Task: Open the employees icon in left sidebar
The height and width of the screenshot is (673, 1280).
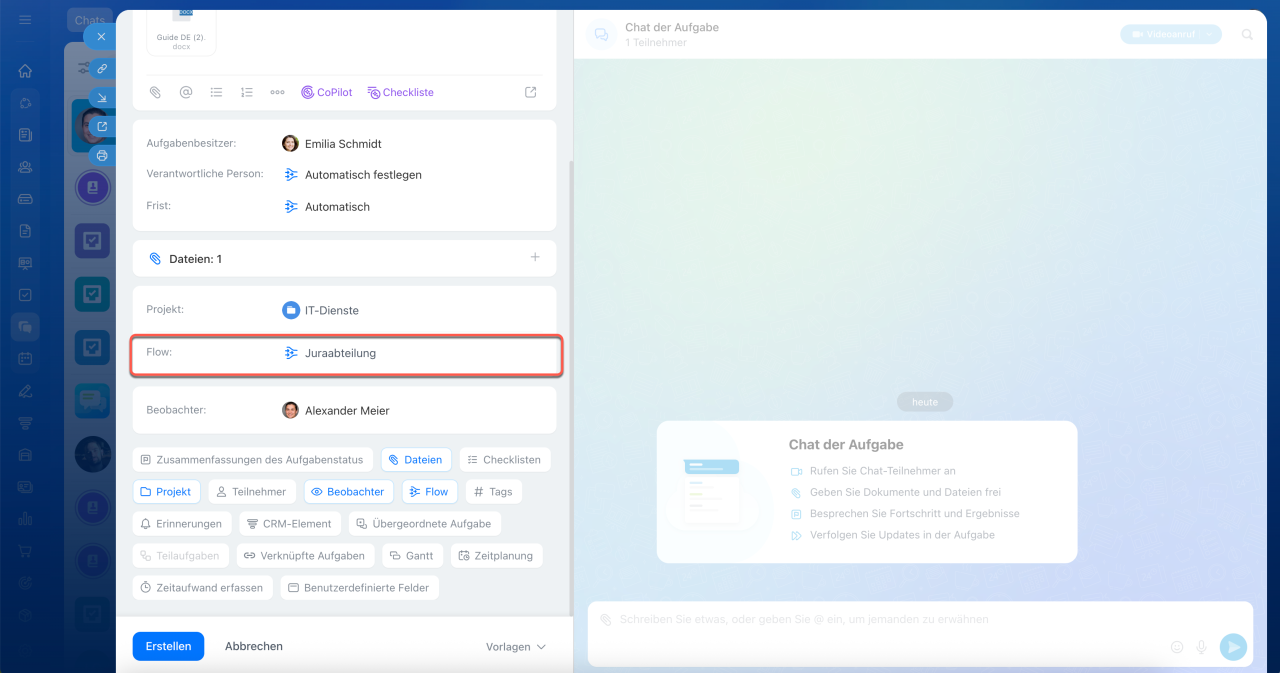Action: tap(25, 167)
